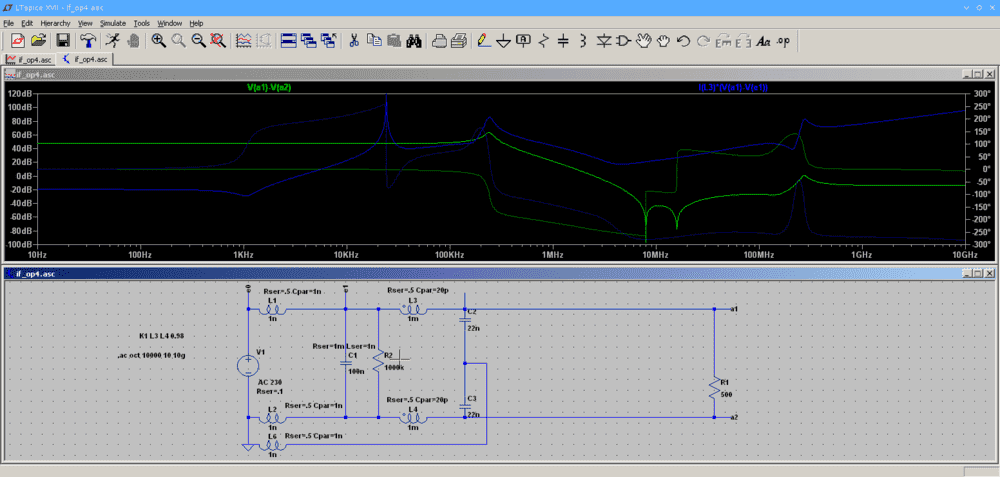
Task: Click the SPICE directive .op icon
Action: click(783, 41)
